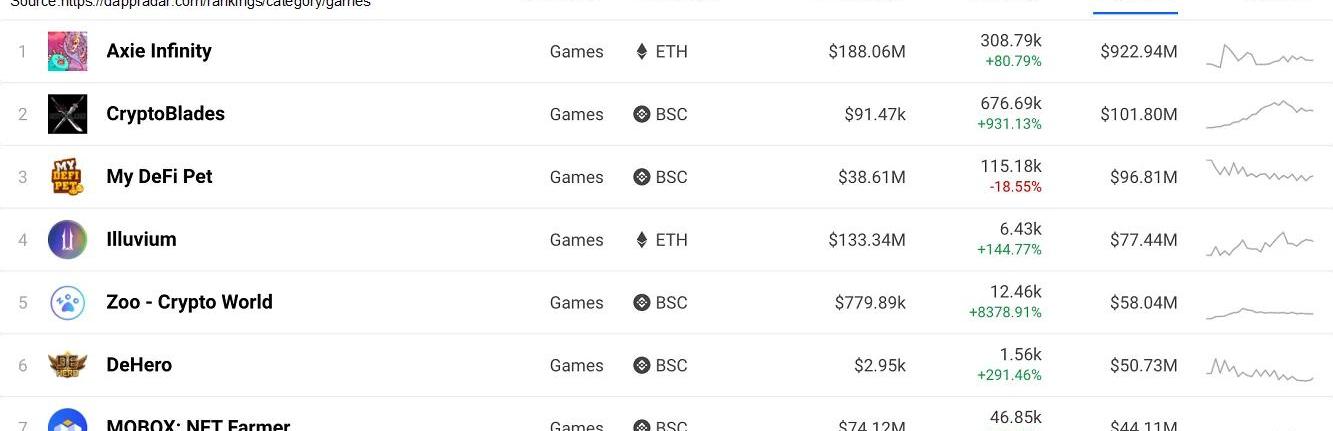Open the DeHero dapp link

click(139, 365)
